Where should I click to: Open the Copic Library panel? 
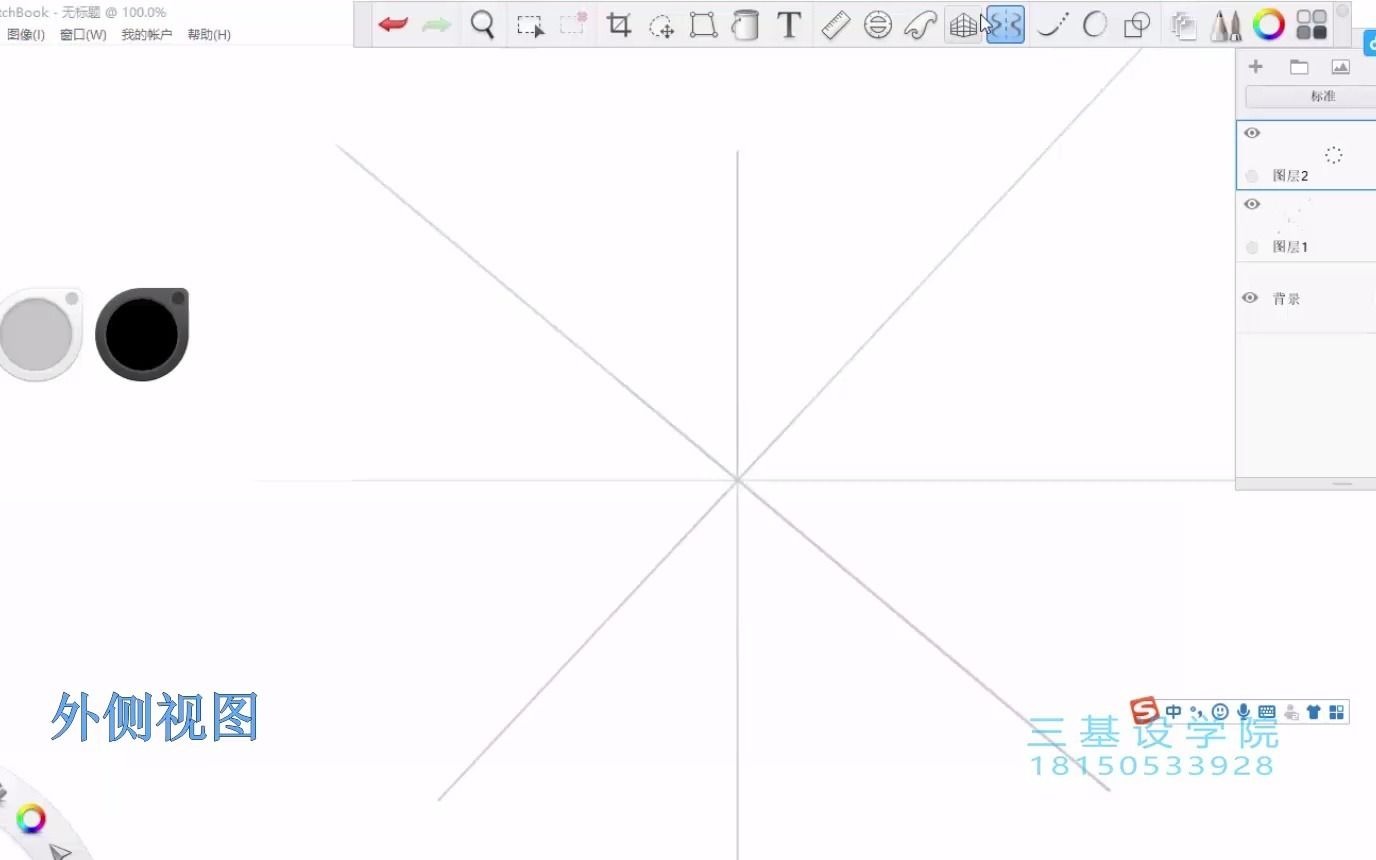click(x=1184, y=25)
